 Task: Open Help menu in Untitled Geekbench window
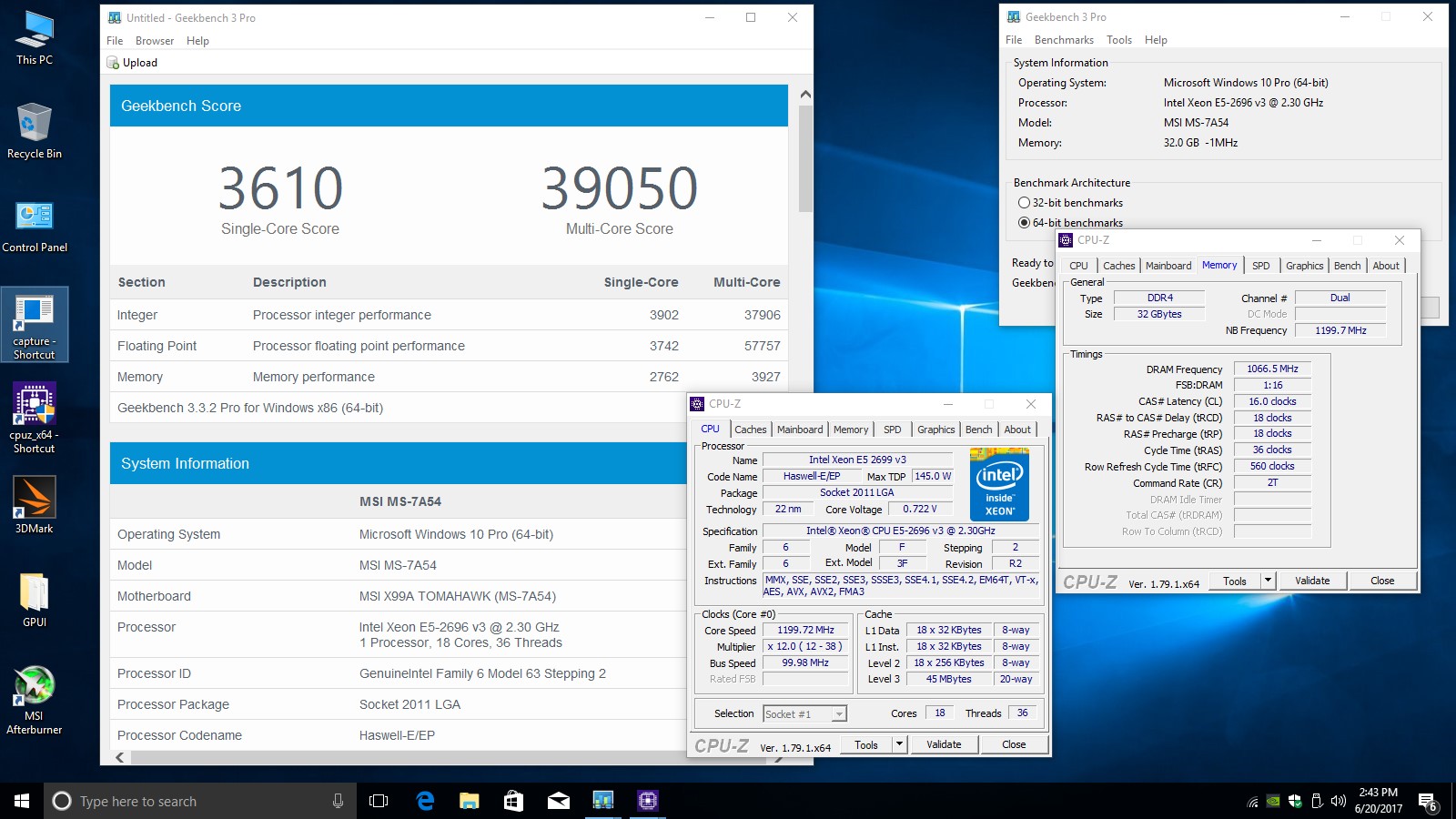click(197, 41)
